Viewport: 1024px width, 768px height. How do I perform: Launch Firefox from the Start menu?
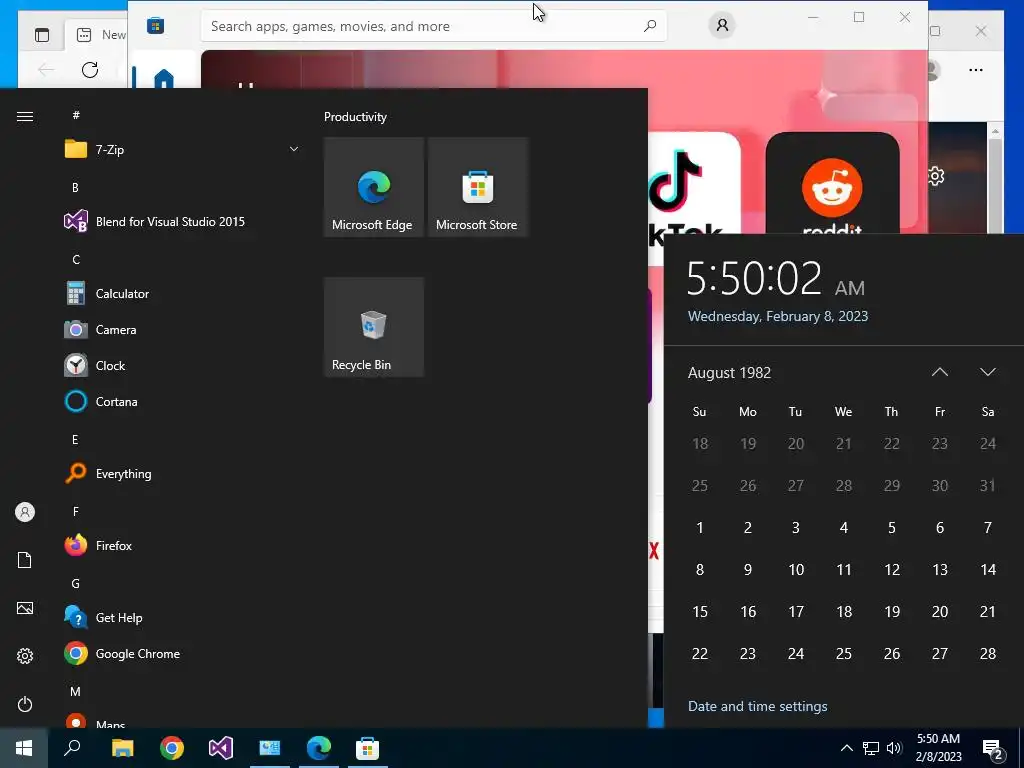coord(182,545)
